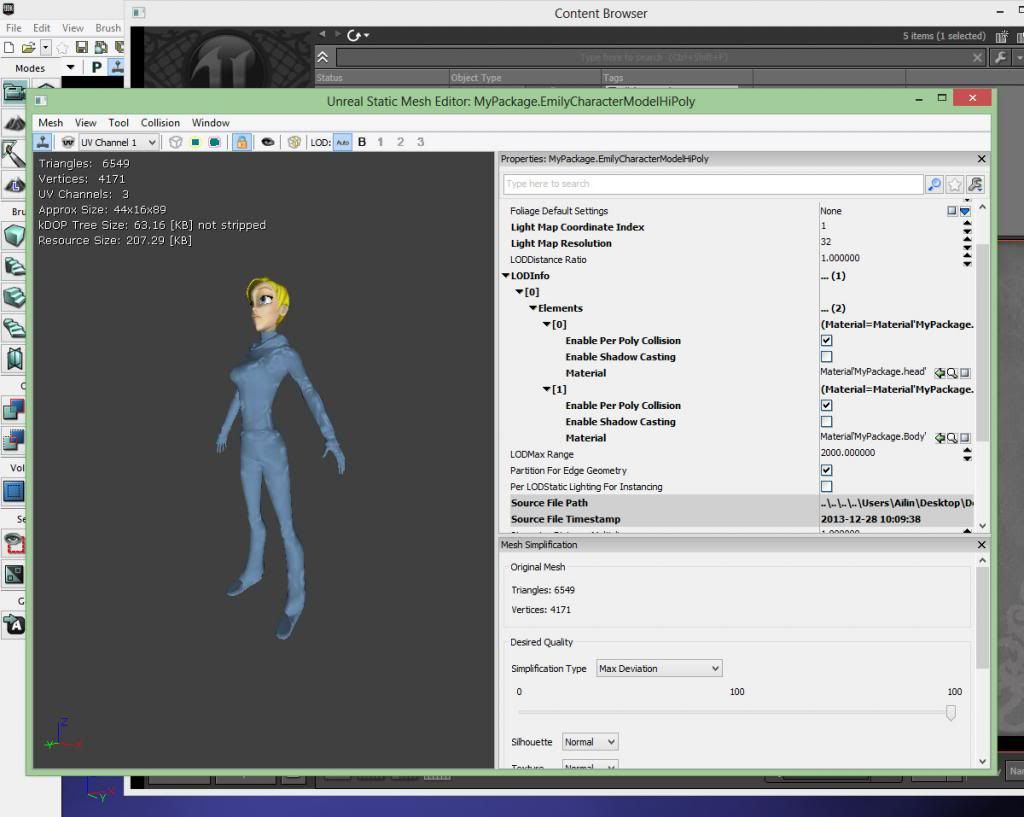Screen dimensions: 1024x817
Task: Toggle Enable Shadow Casting for element 1
Action: (x=826, y=422)
